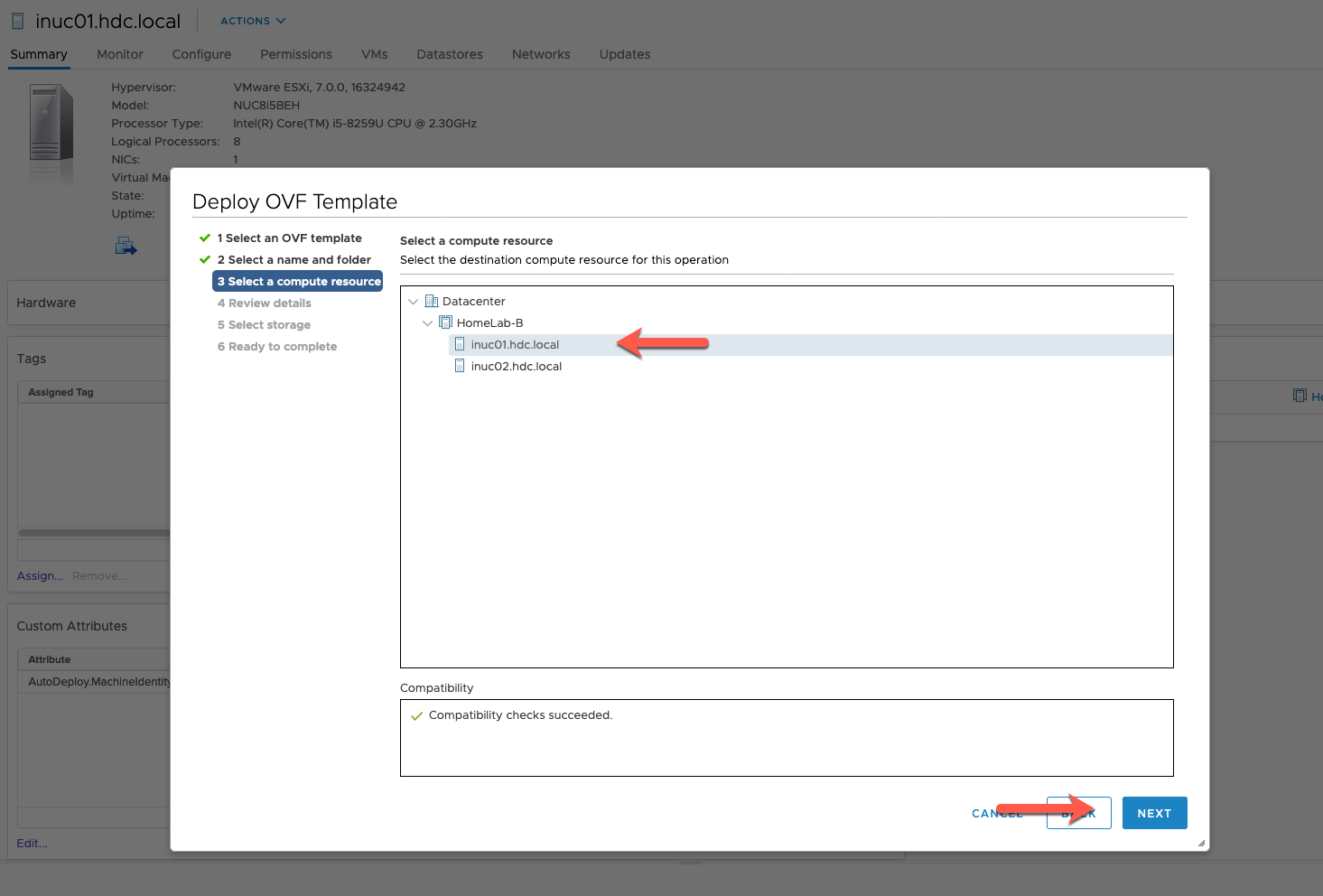Image resolution: width=1323 pixels, height=896 pixels.
Task: Open the Actions dropdown menu
Action: pyautogui.click(x=251, y=20)
